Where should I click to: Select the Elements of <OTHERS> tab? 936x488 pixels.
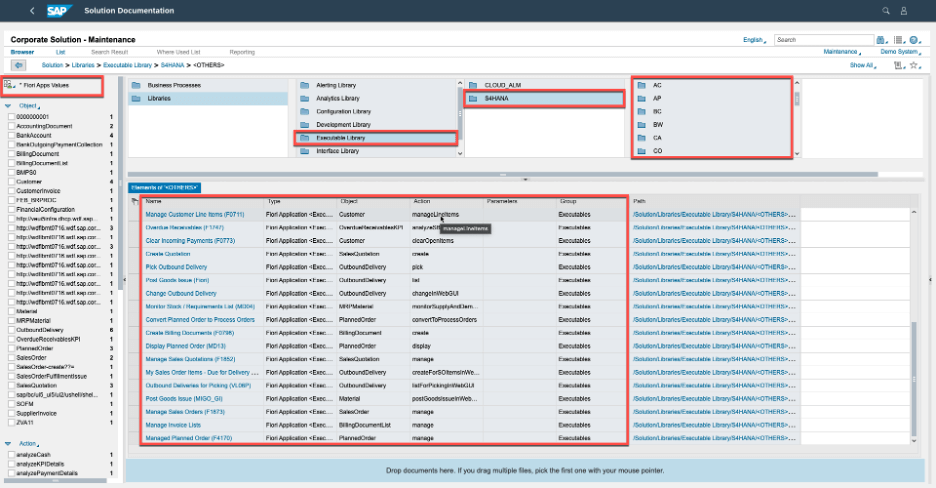click(164, 187)
